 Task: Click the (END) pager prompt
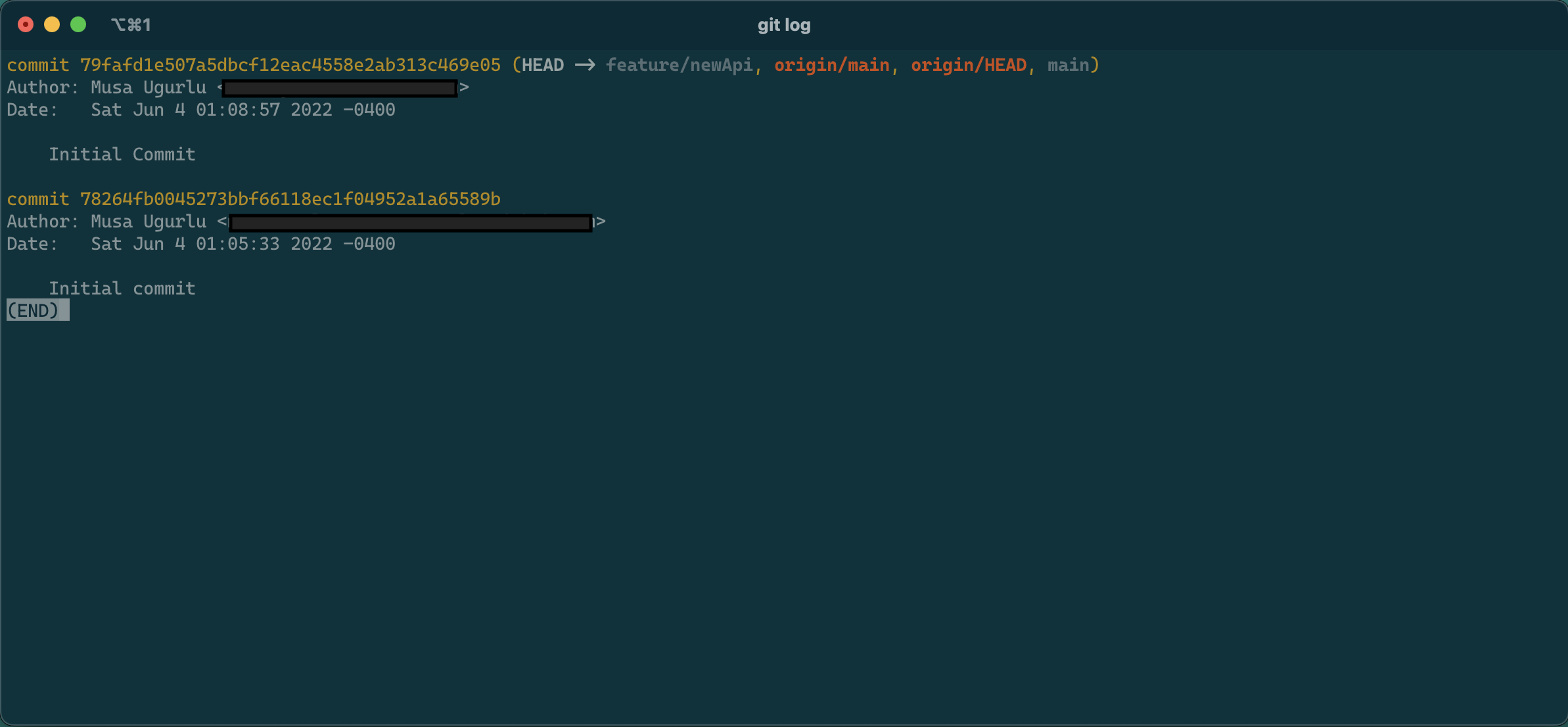37,310
